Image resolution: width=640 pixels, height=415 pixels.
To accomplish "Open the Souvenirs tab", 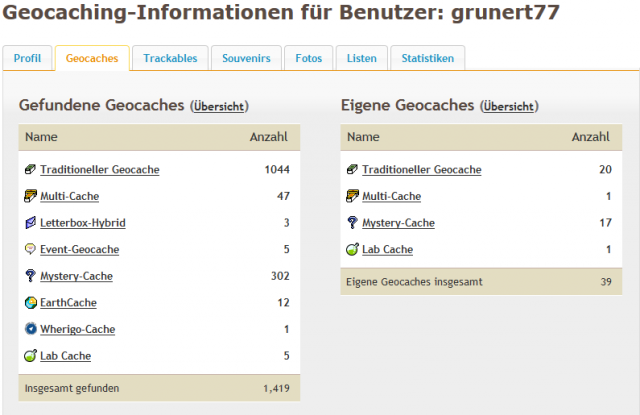I will [x=246, y=58].
